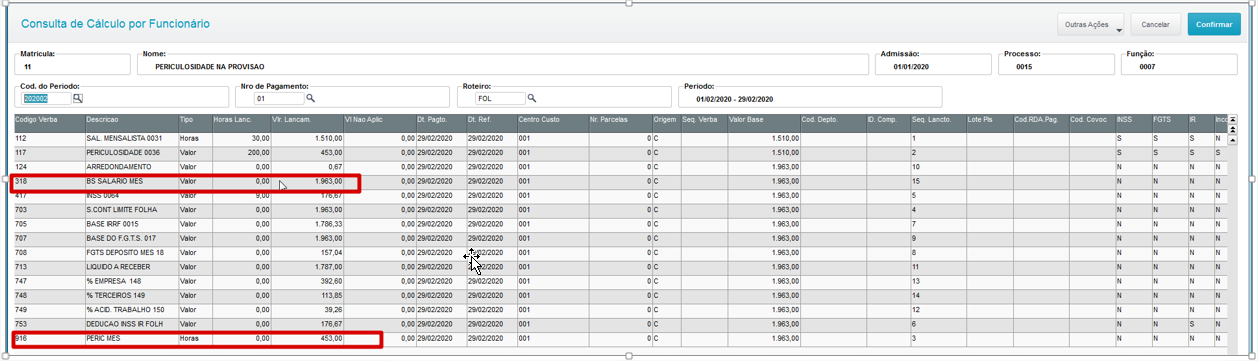This screenshot has width=1258, height=361.
Task: Select the BS SALARIO MES description cell
Action: tap(131, 181)
